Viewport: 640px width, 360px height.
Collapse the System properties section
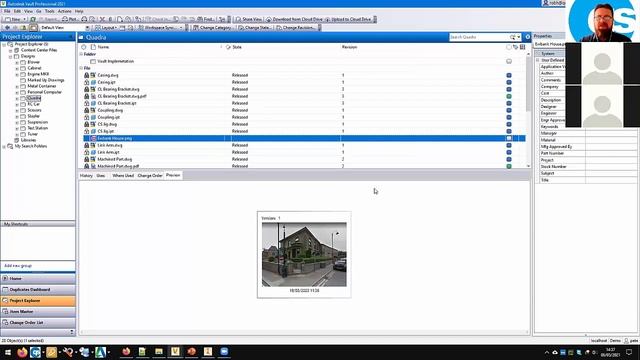[538, 54]
